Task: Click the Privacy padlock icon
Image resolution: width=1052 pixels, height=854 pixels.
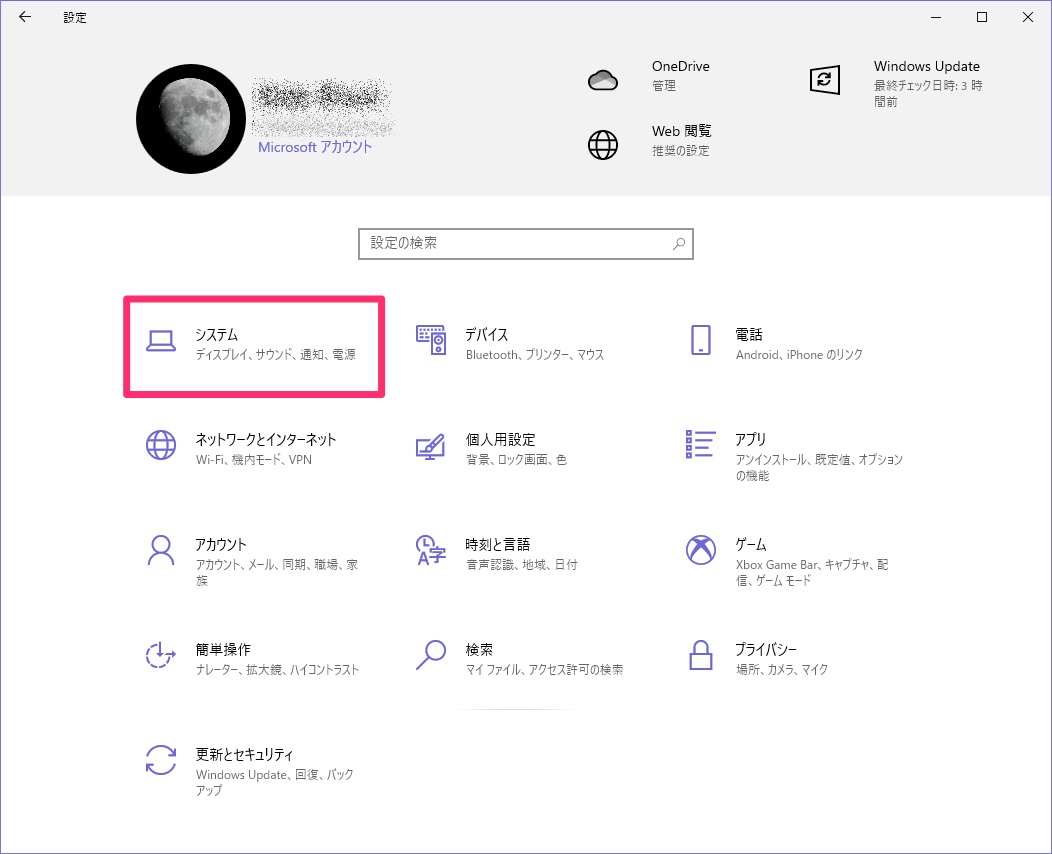Action: tap(700, 655)
